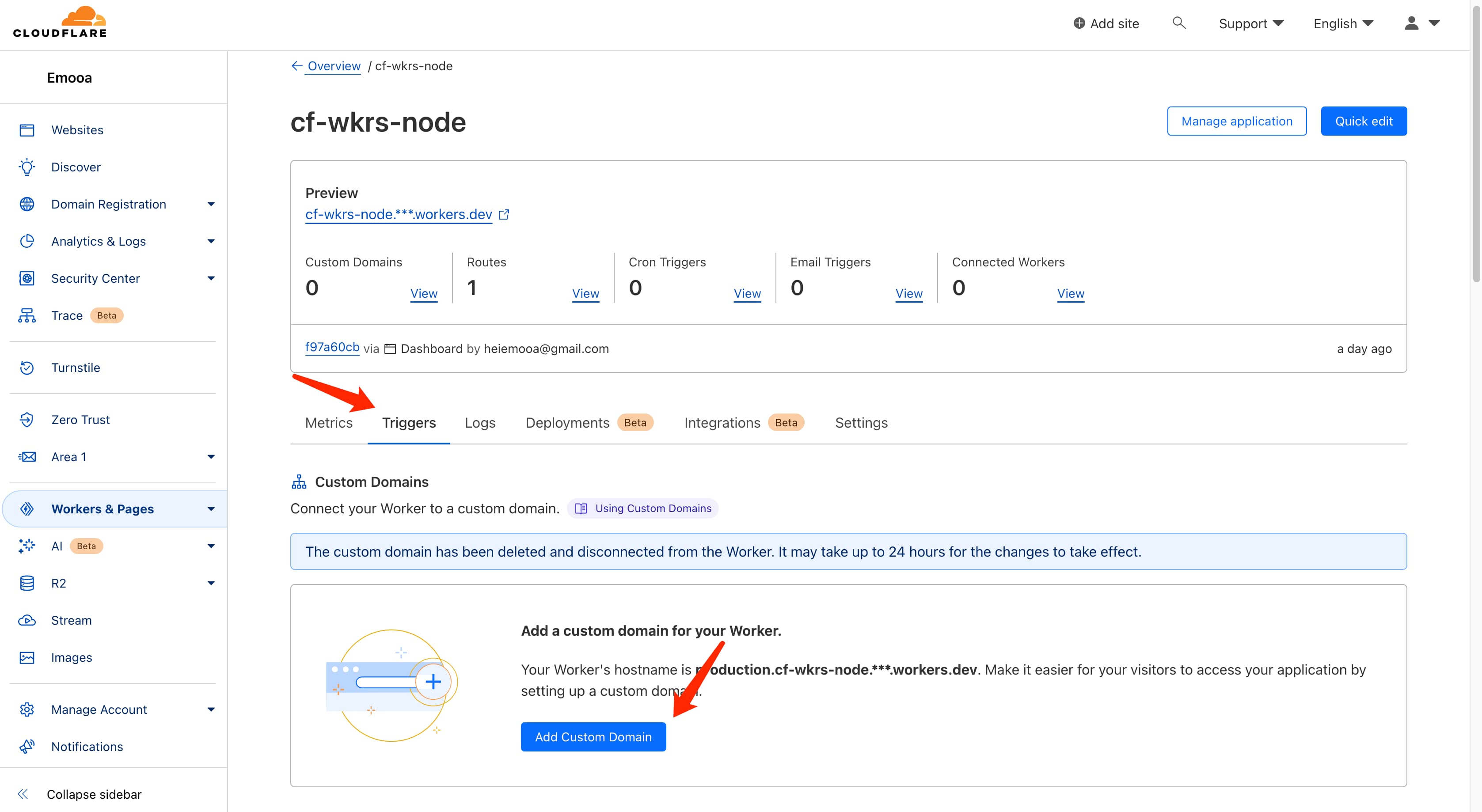Viewport: 1482px width, 812px height.
Task: Expand the AI submenu arrow
Action: click(211, 546)
